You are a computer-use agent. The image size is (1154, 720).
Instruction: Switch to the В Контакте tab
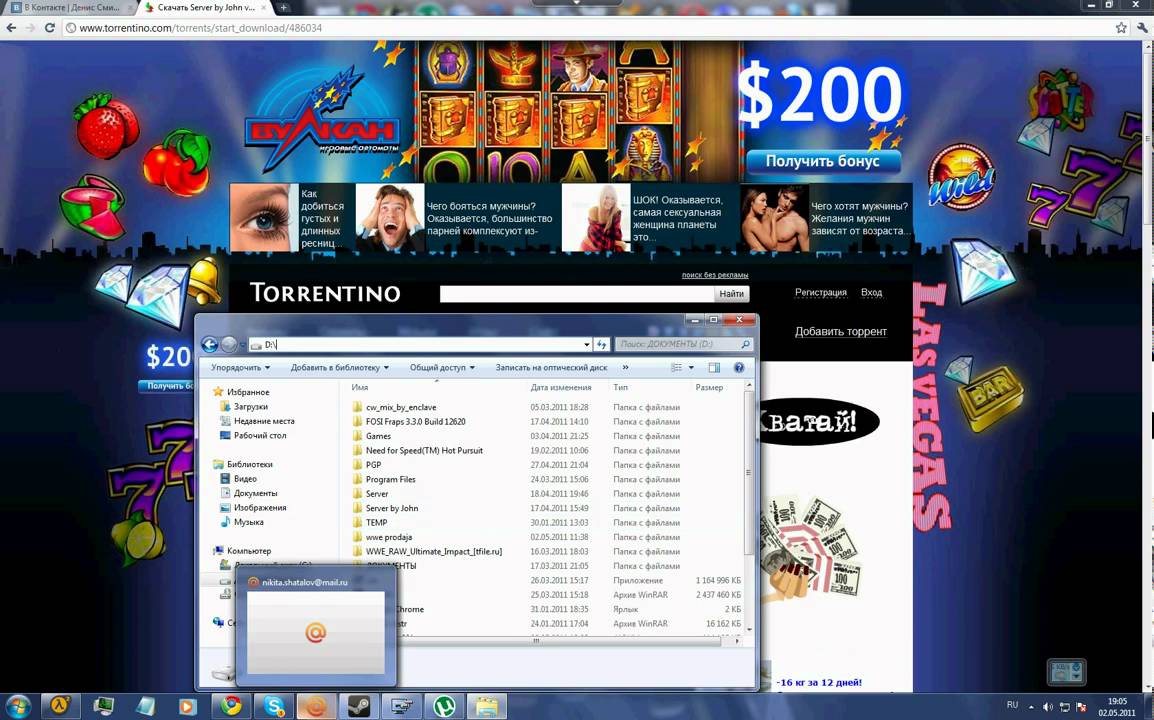pyautogui.click(x=70, y=7)
